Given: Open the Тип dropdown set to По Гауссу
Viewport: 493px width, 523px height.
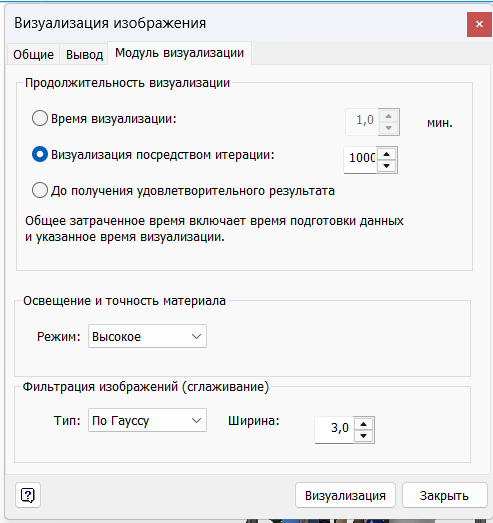Looking at the screenshot, I should click(x=147, y=420).
